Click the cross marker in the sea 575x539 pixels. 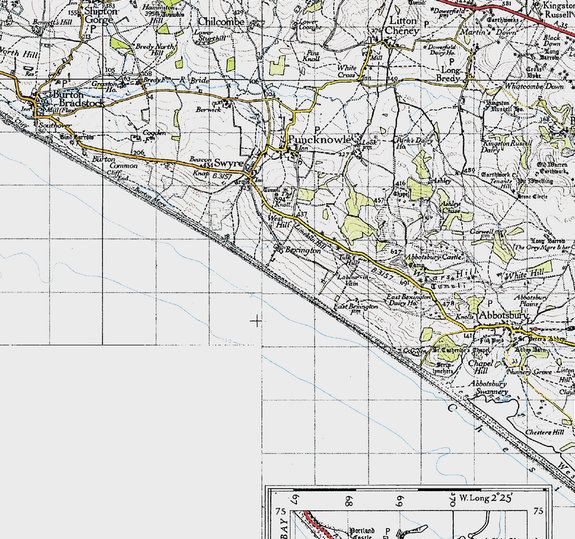click(x=257, y=321)
